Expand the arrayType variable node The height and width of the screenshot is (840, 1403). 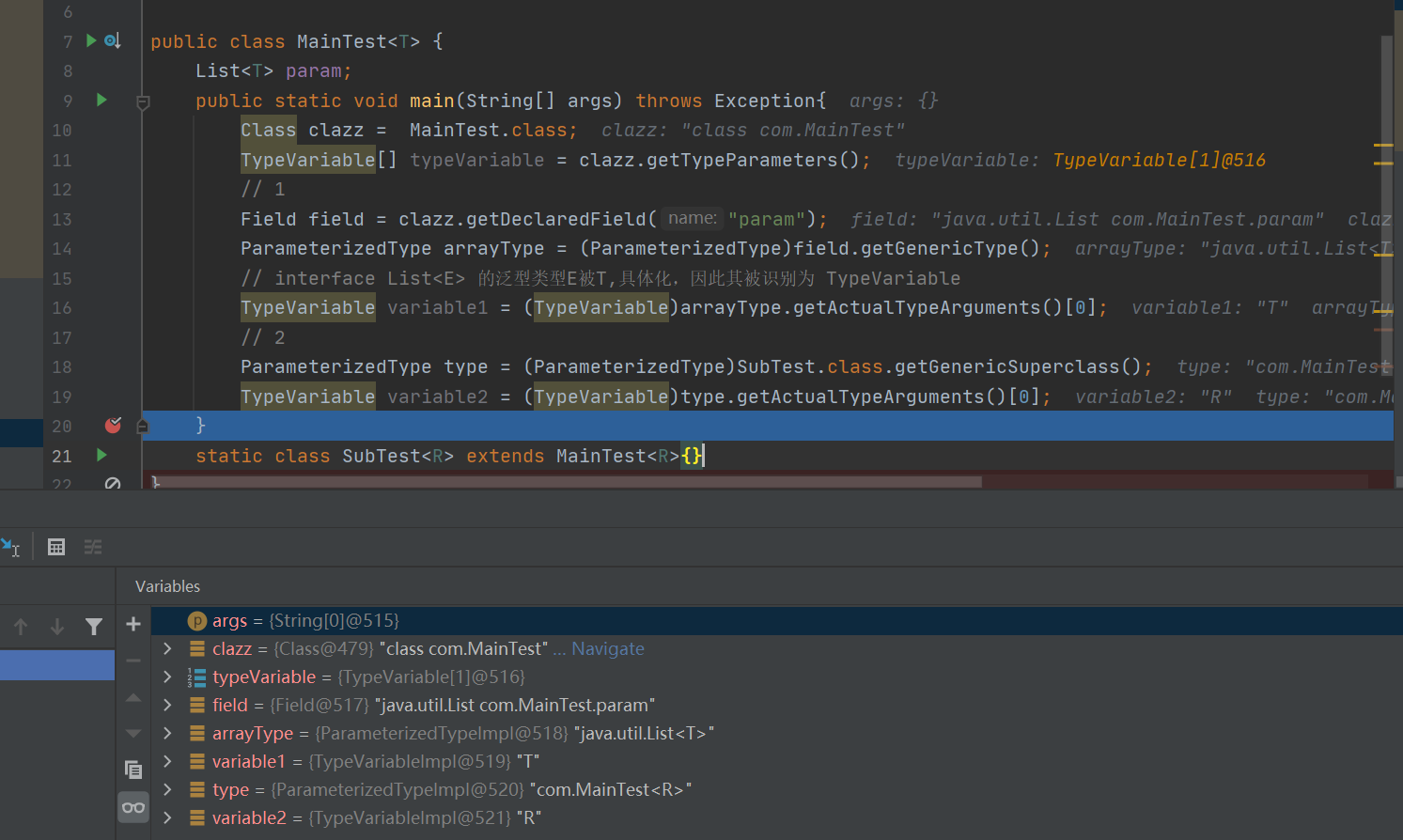[x=167, y=733]
